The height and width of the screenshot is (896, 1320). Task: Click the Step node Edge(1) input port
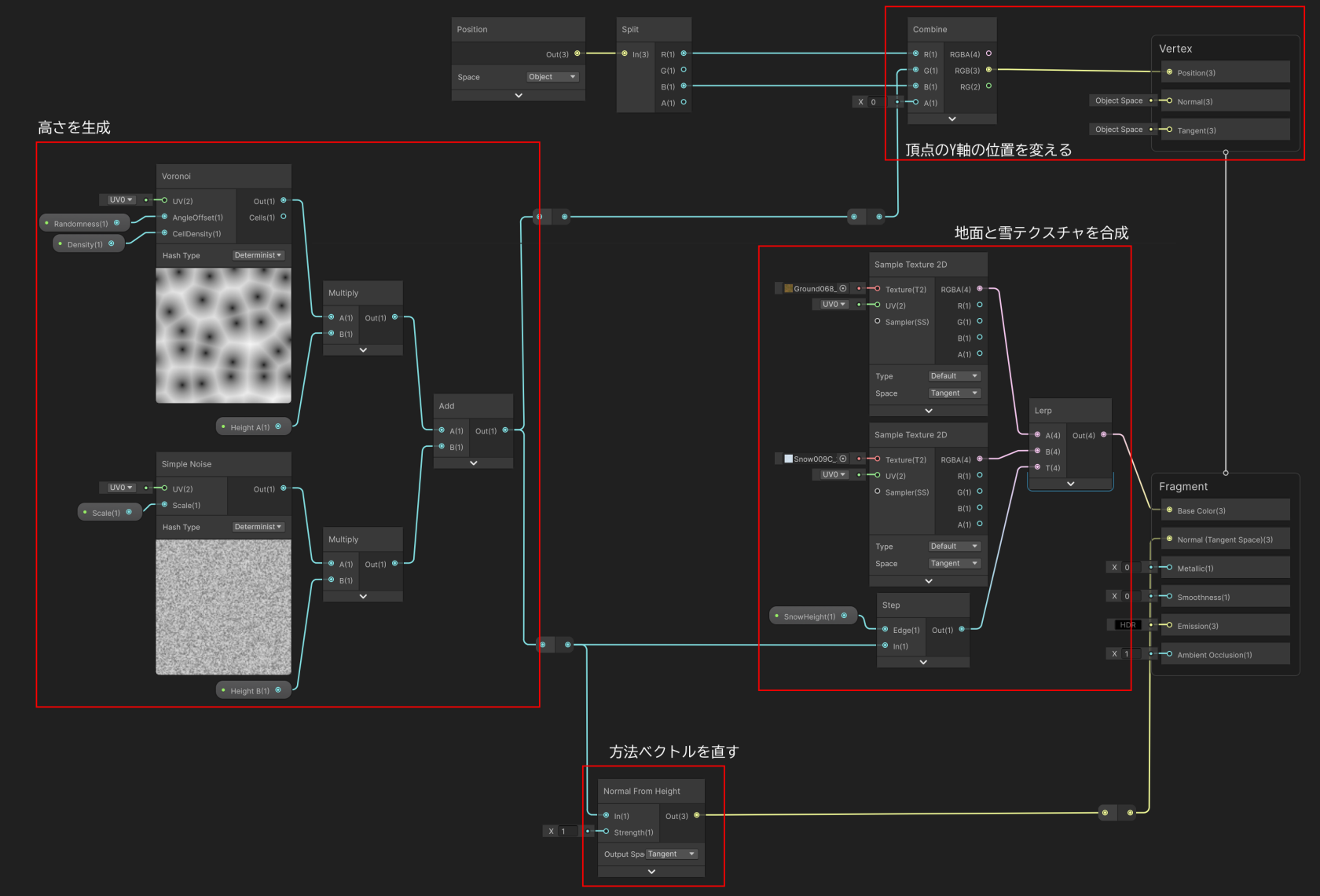(x=885, y=630)
